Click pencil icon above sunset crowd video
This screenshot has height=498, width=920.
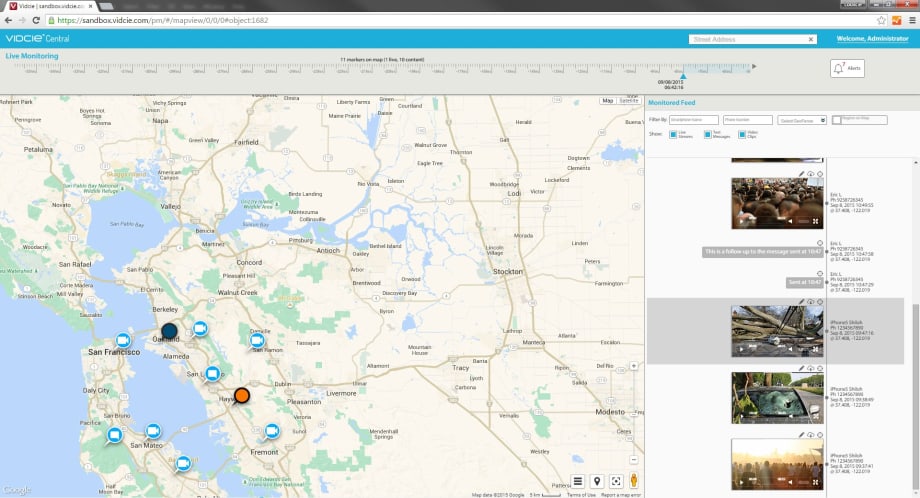[801, 435]
